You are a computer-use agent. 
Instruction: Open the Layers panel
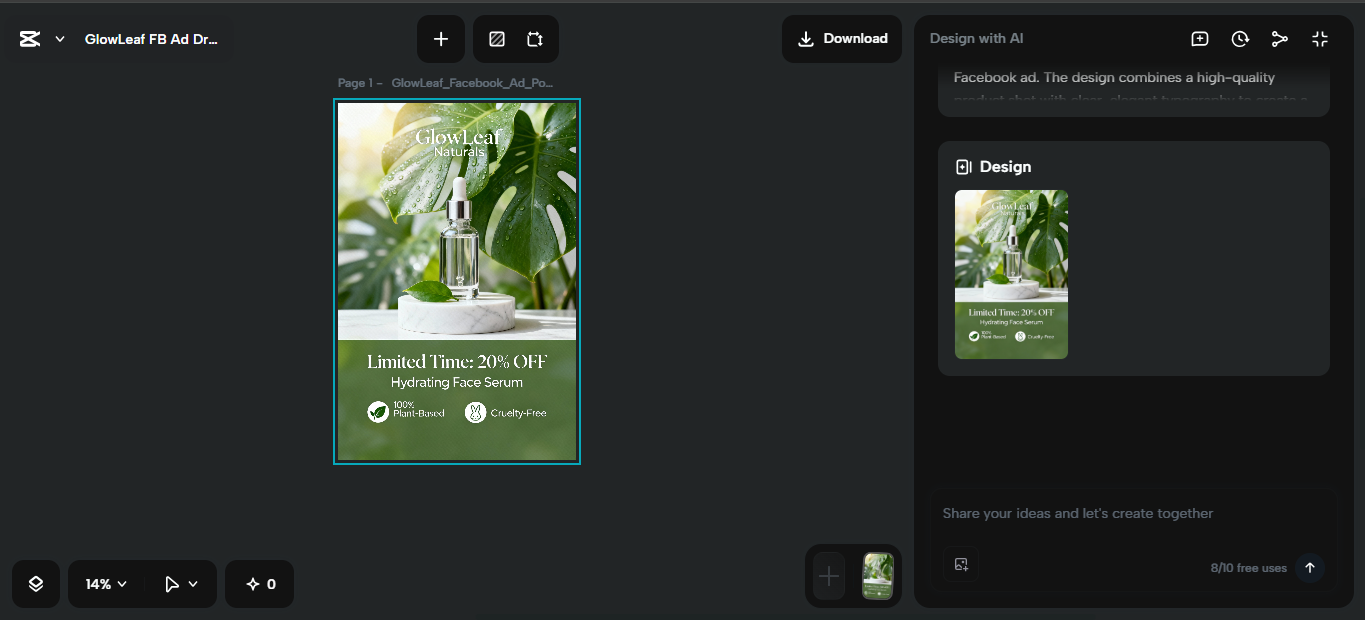tap(35, 583)
